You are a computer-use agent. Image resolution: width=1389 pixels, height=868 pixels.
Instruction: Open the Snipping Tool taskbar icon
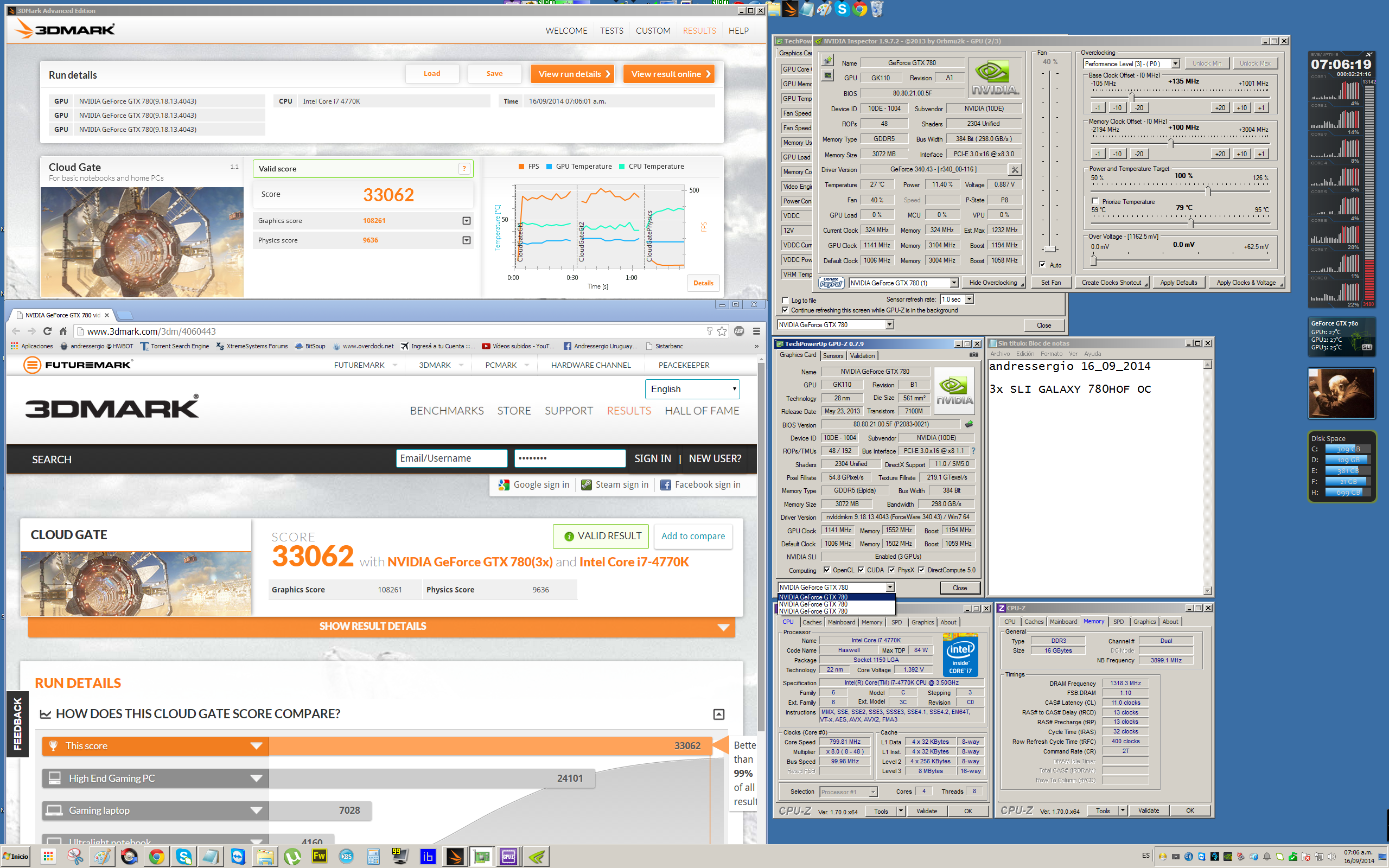[75, 857]
